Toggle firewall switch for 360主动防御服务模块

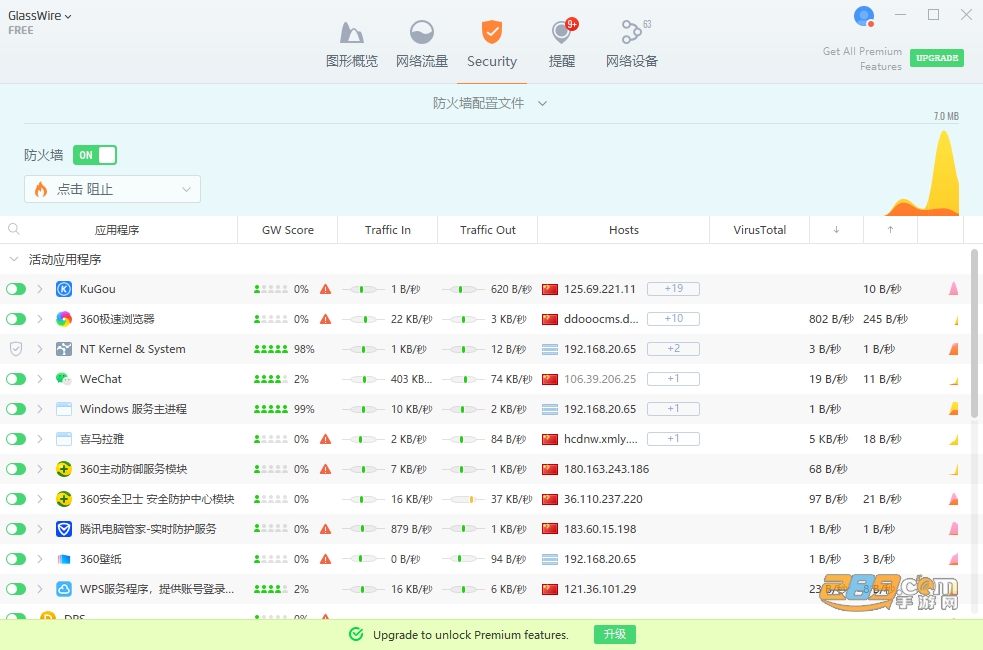(16, 469)
